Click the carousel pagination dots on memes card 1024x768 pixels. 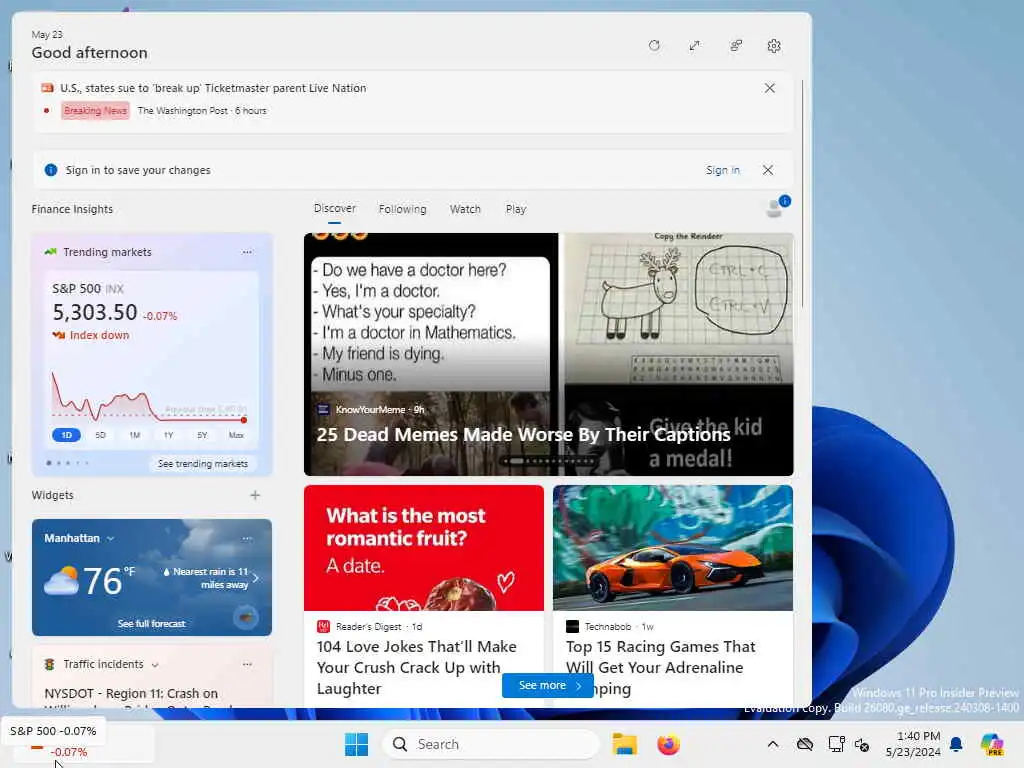(549, 461)
